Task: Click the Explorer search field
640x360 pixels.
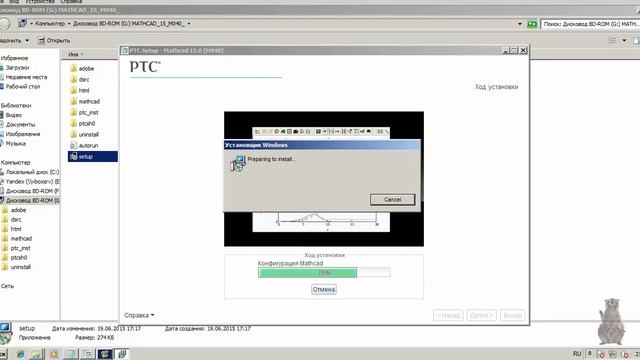Action: pos(590,24)
